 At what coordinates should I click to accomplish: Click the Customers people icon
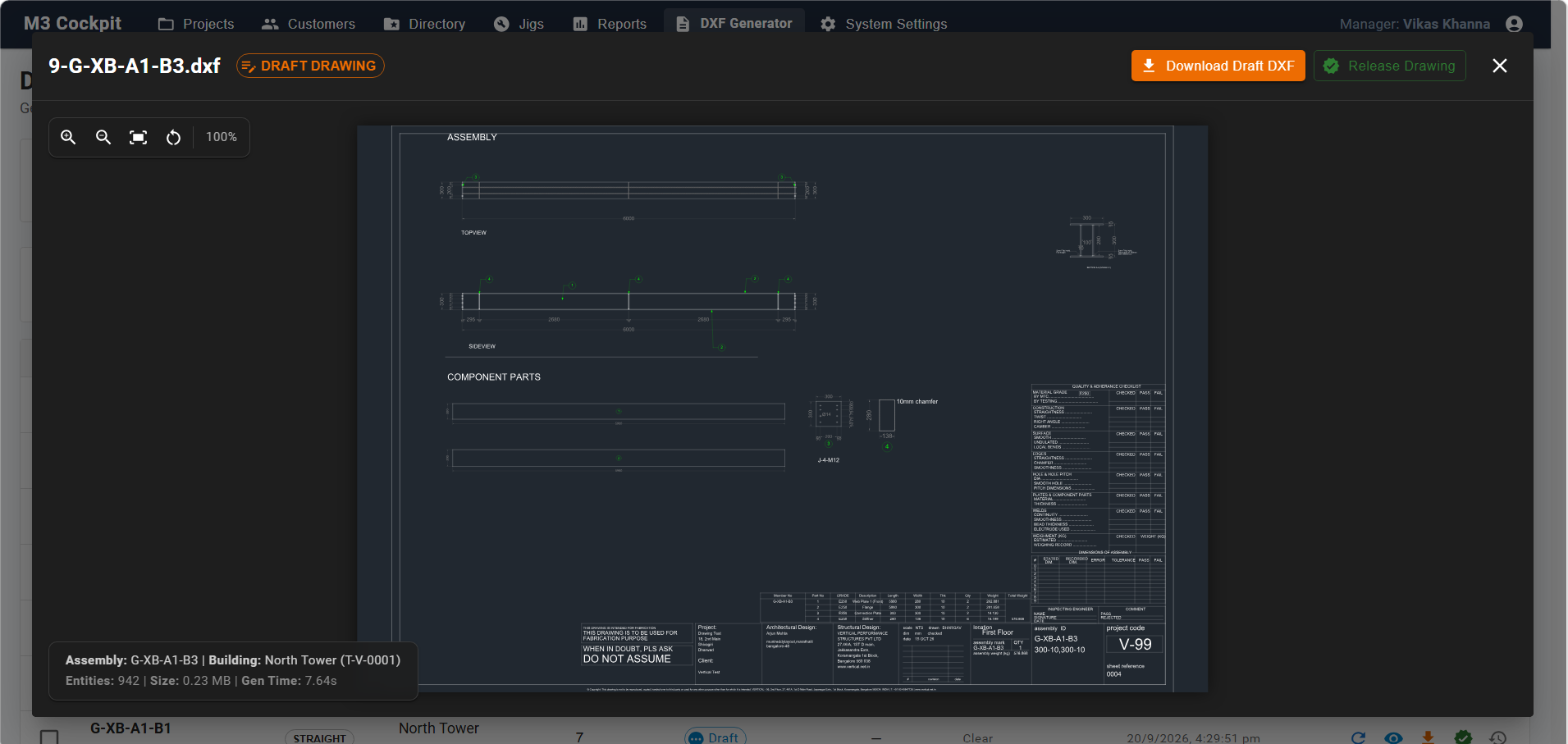coord(270,24)
